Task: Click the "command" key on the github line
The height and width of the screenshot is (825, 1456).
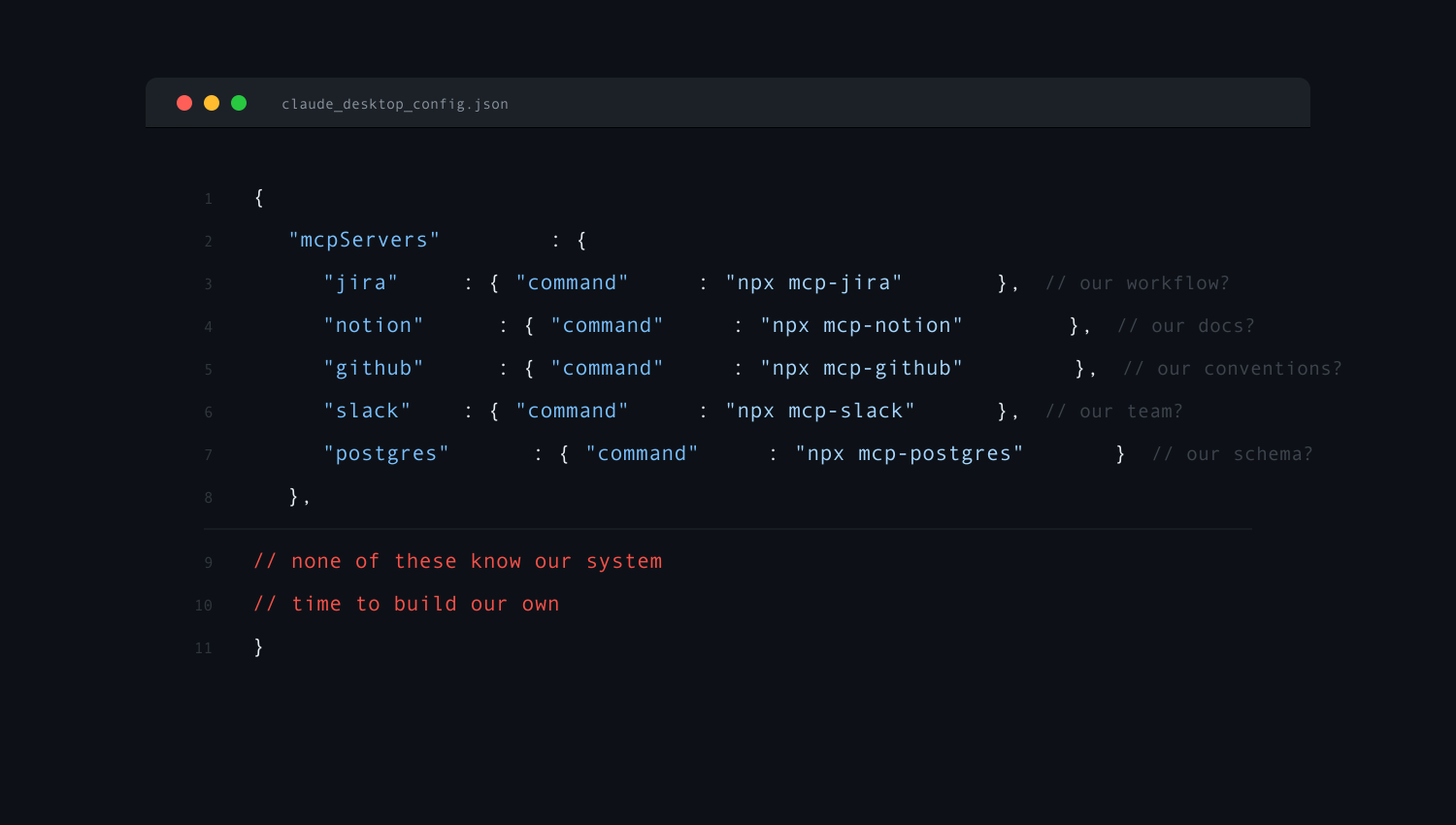Action: tap(607, 369)
